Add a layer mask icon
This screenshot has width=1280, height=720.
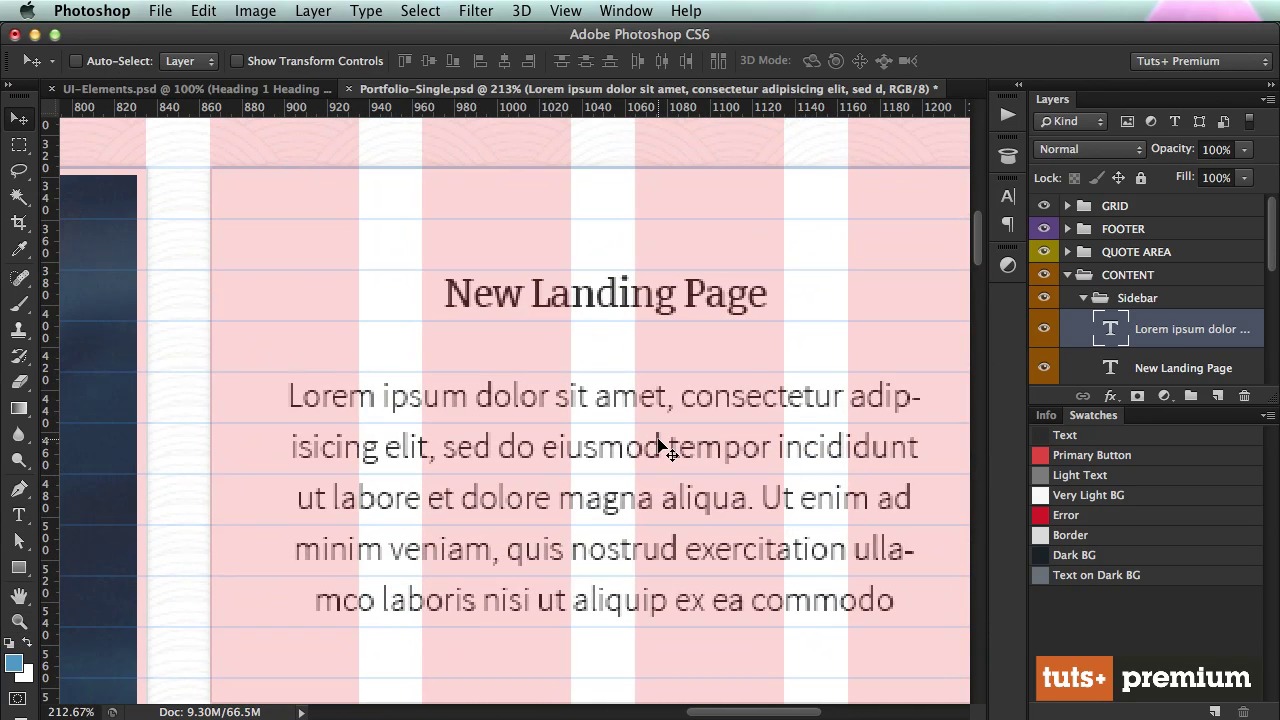[1137, 396]
